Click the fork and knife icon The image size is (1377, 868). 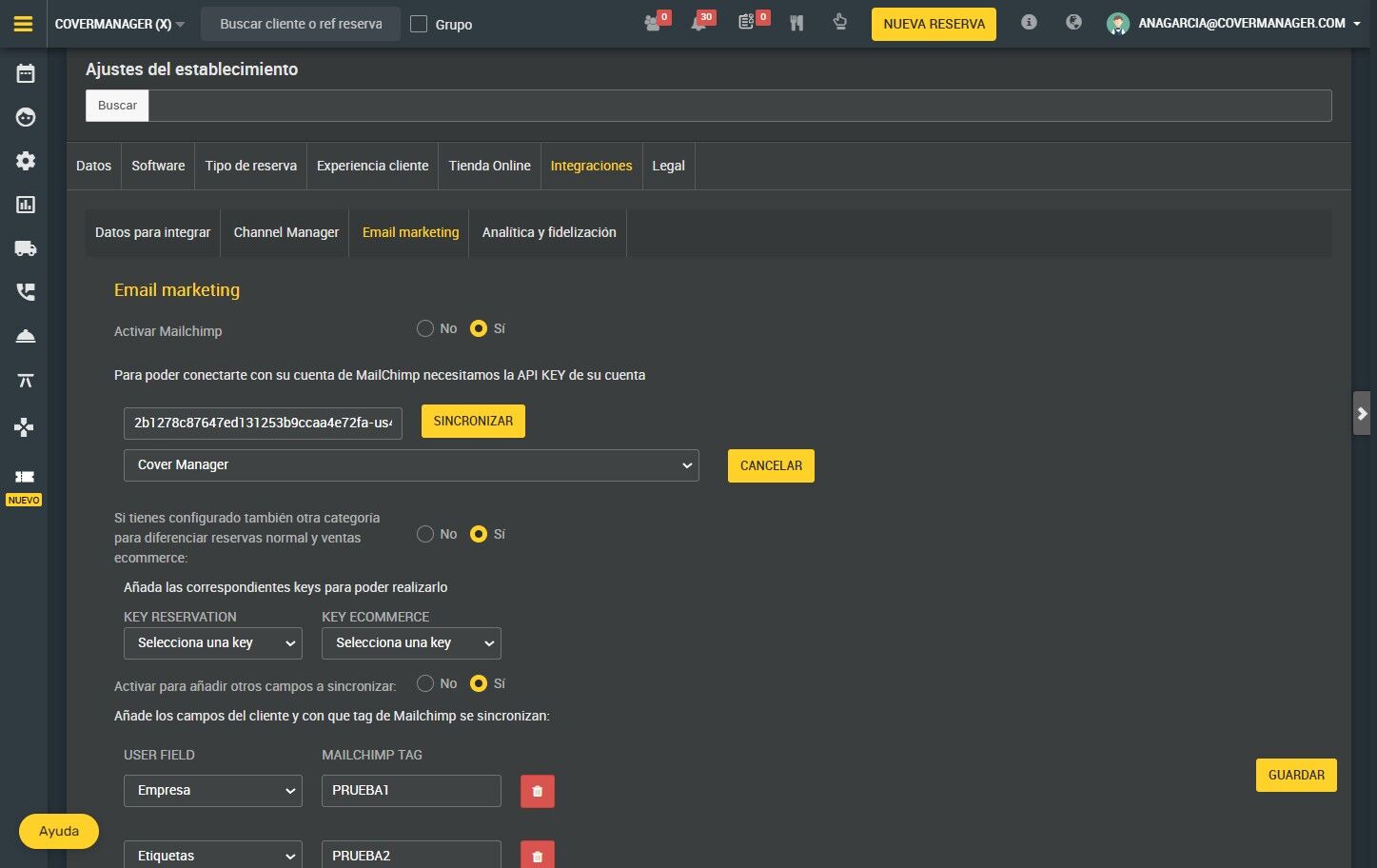click(797, 23)
